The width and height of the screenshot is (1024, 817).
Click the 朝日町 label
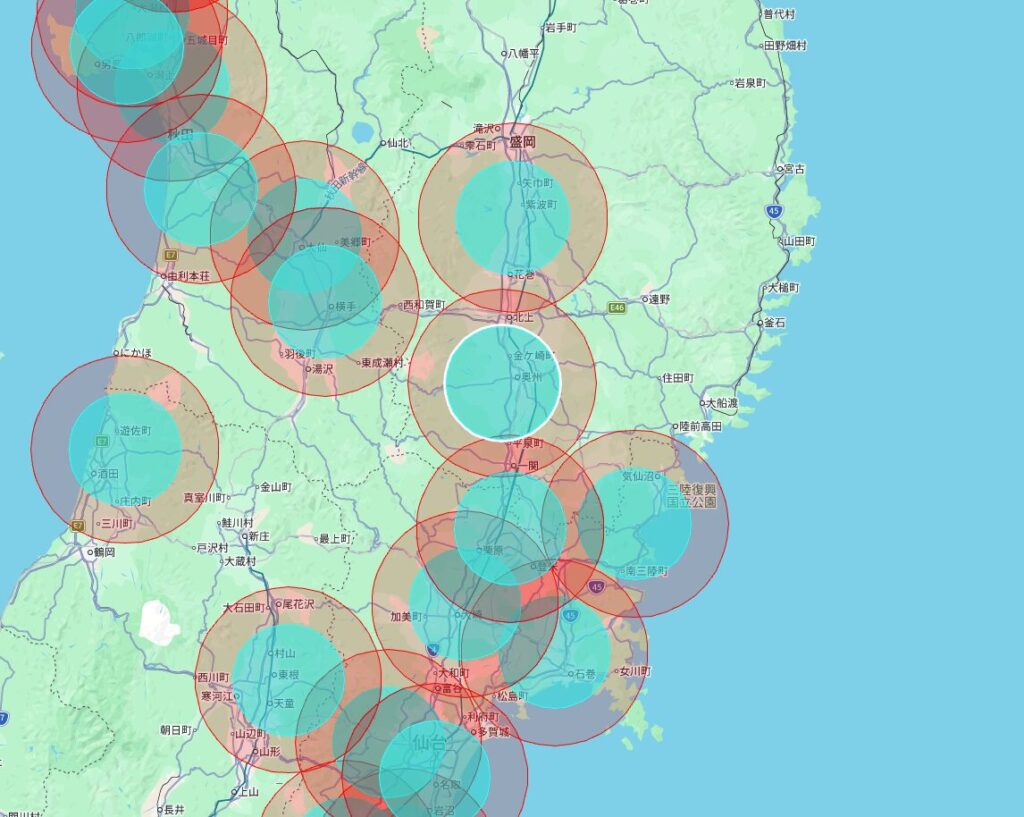(x=177, y=729)
